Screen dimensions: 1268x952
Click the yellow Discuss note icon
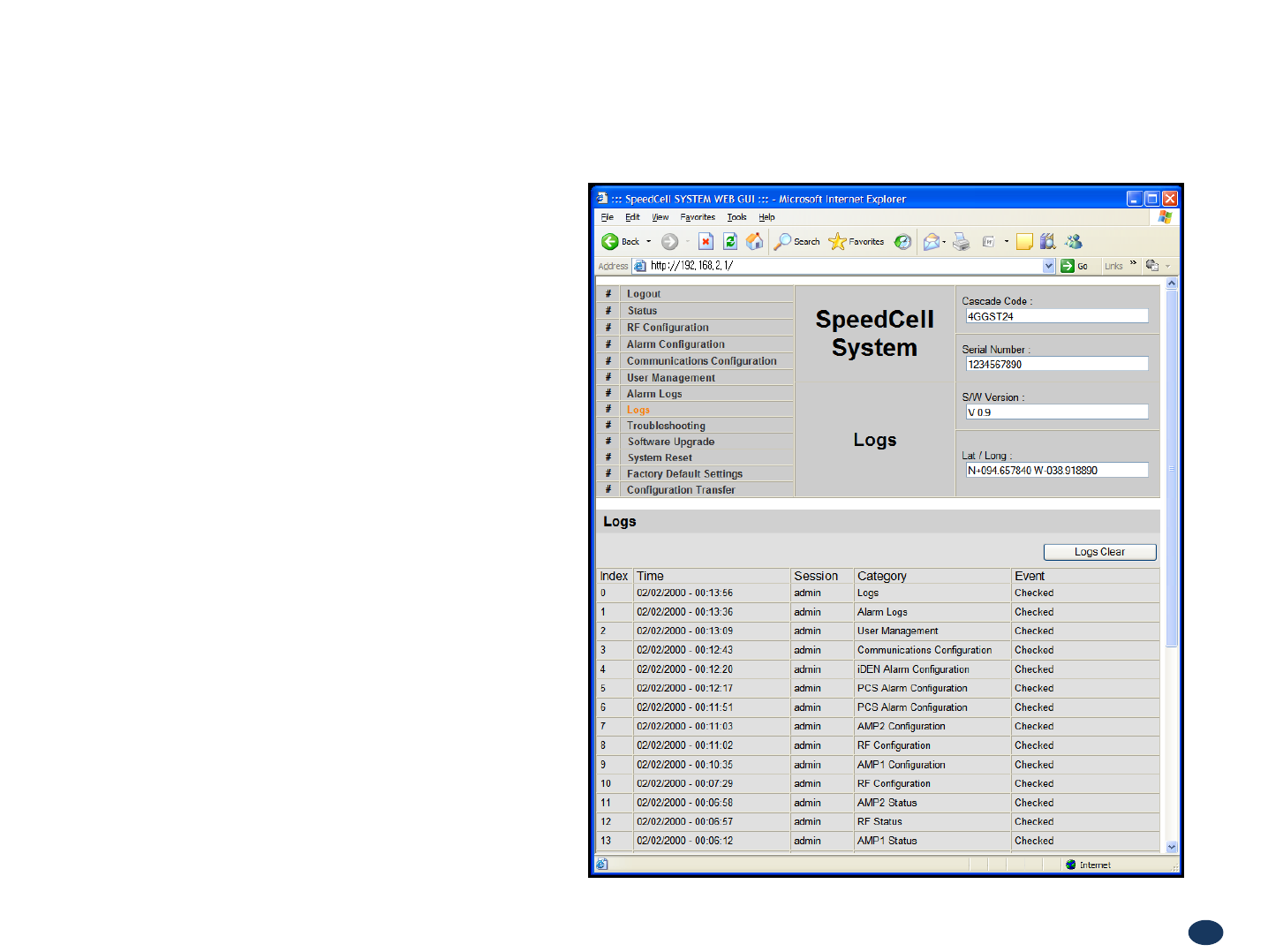coord(1024,241)
